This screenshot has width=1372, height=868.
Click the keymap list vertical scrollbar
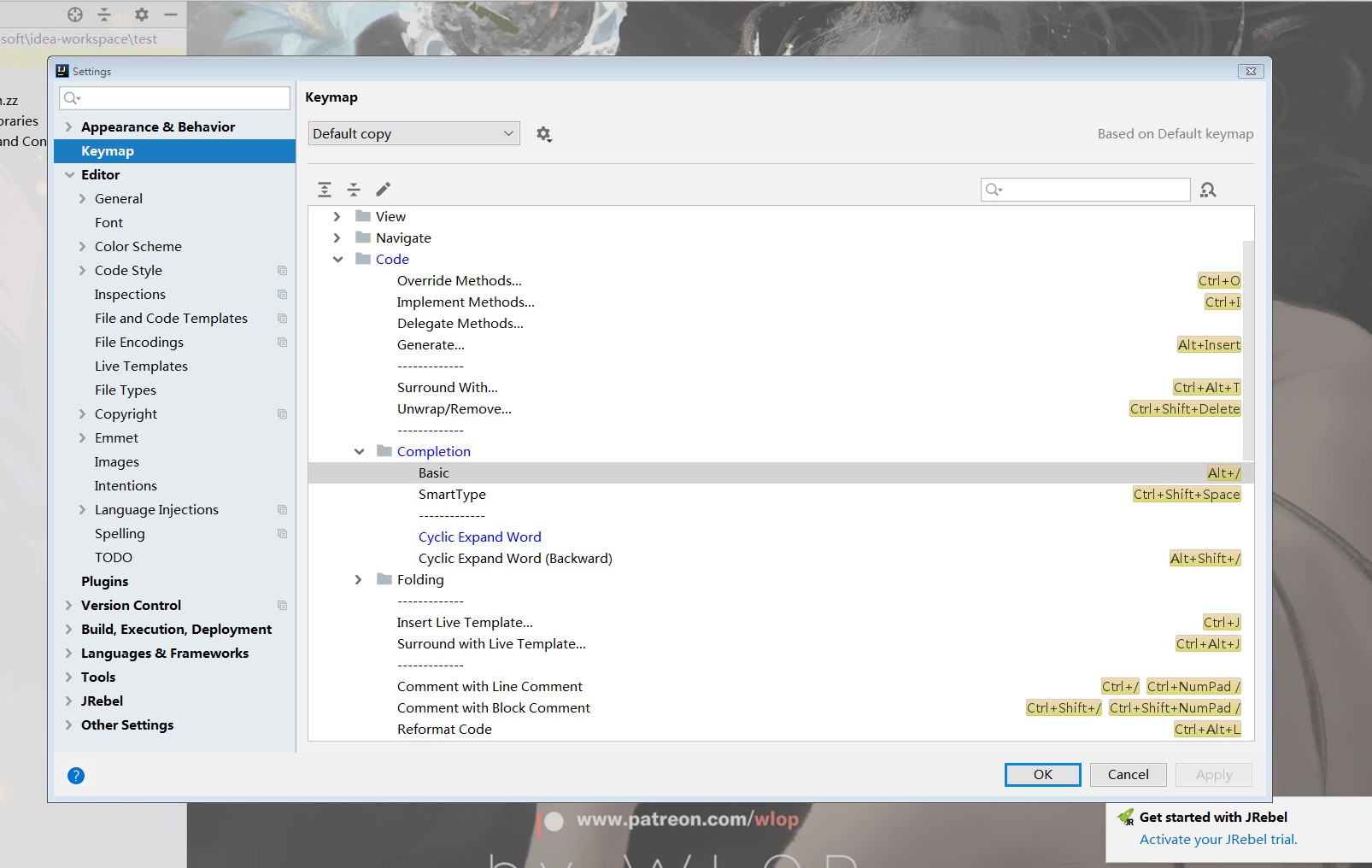1247,350
